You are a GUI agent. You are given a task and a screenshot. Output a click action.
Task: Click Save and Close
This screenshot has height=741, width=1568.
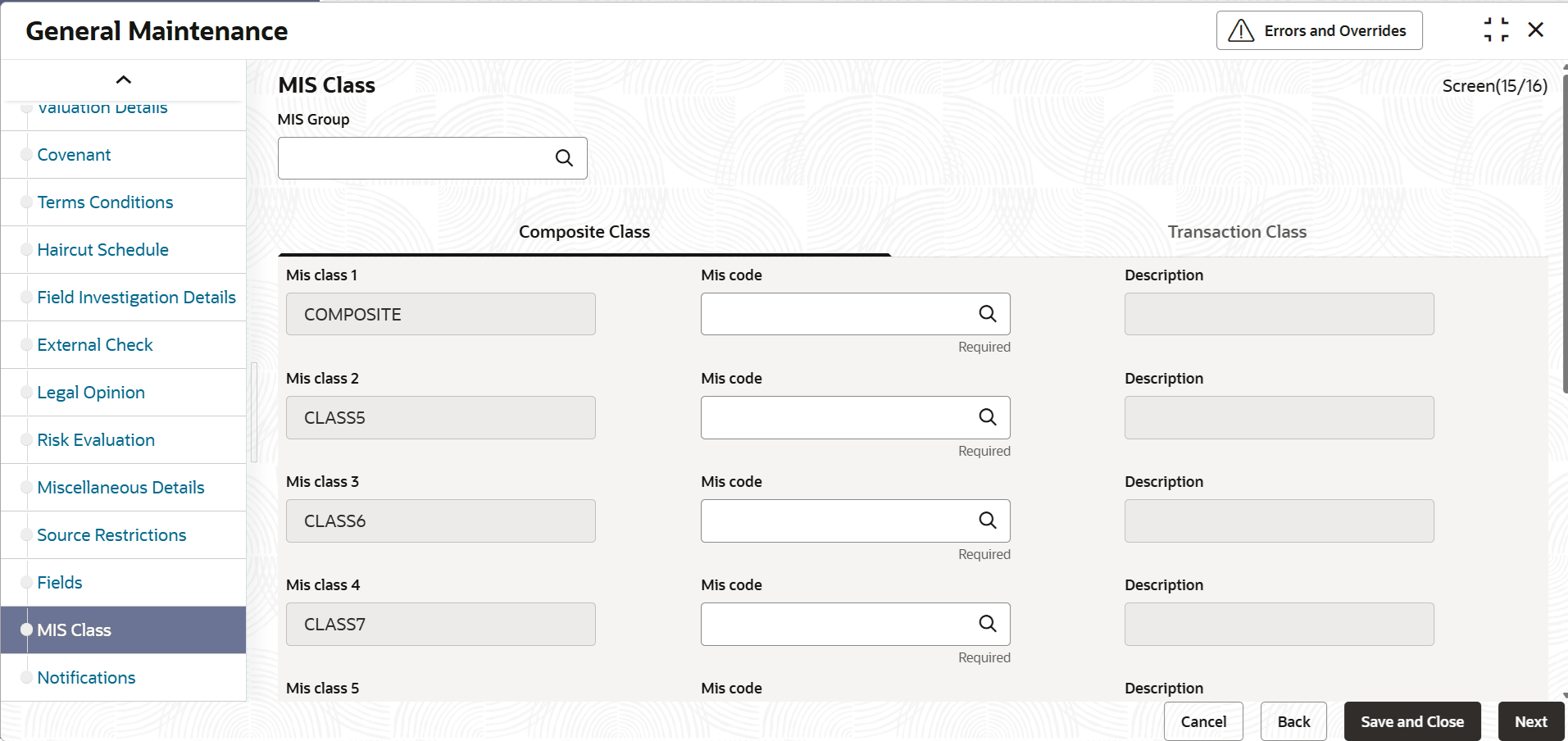[x=1412, y=721]
